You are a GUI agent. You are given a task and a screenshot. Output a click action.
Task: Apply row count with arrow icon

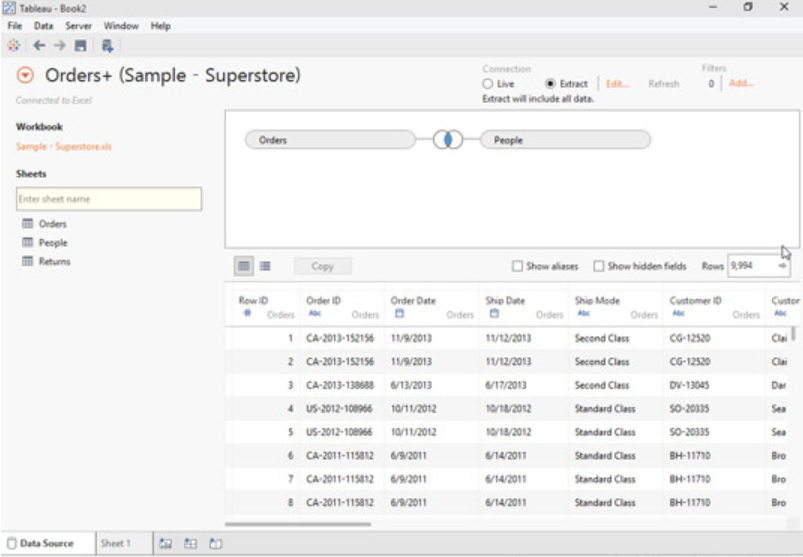coord(782,266)
